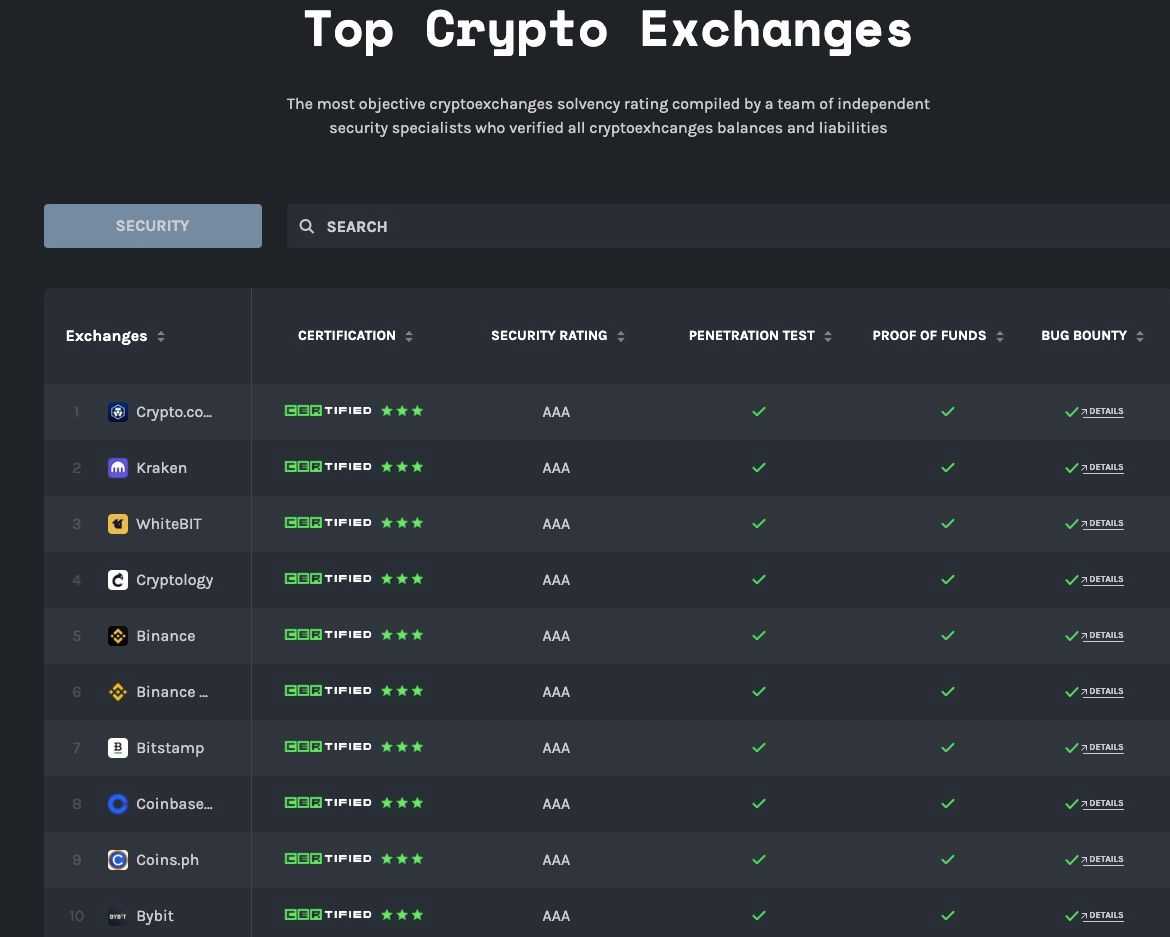Select the SECURITY tab
1170x937 pixels.
pos(152,226)
